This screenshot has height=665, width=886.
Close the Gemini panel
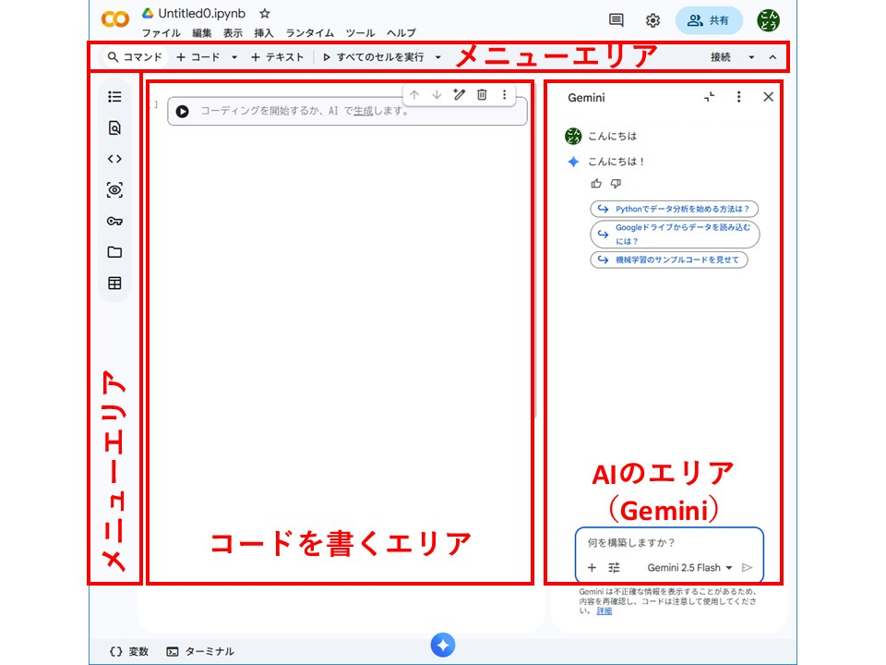[x=768, y=97]
